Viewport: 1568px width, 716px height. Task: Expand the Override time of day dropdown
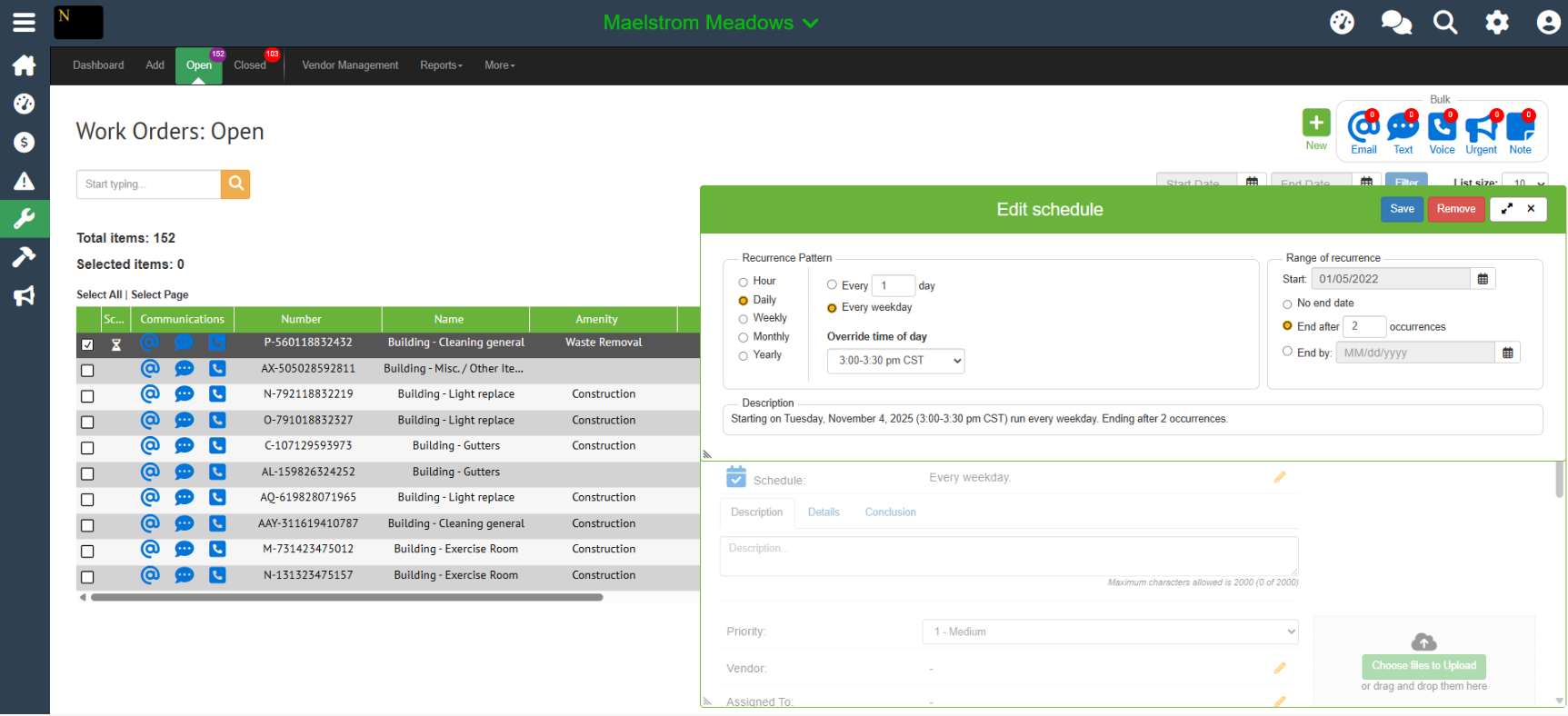tap(895, 361)
